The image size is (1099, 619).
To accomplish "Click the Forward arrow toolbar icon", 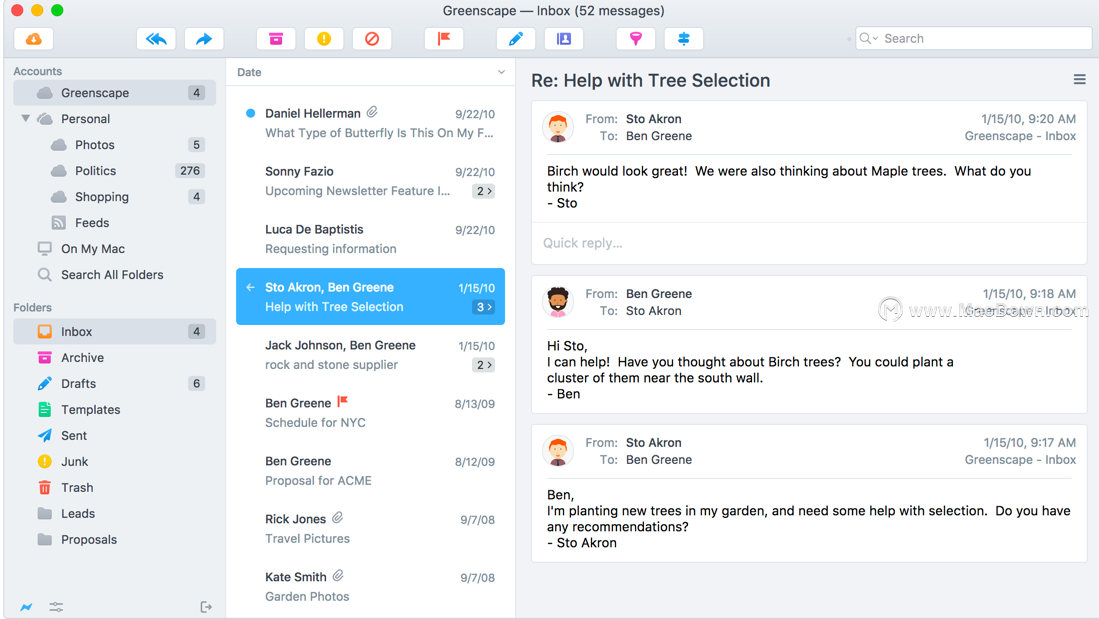I will pyautogui.click(x=204, y=39).
